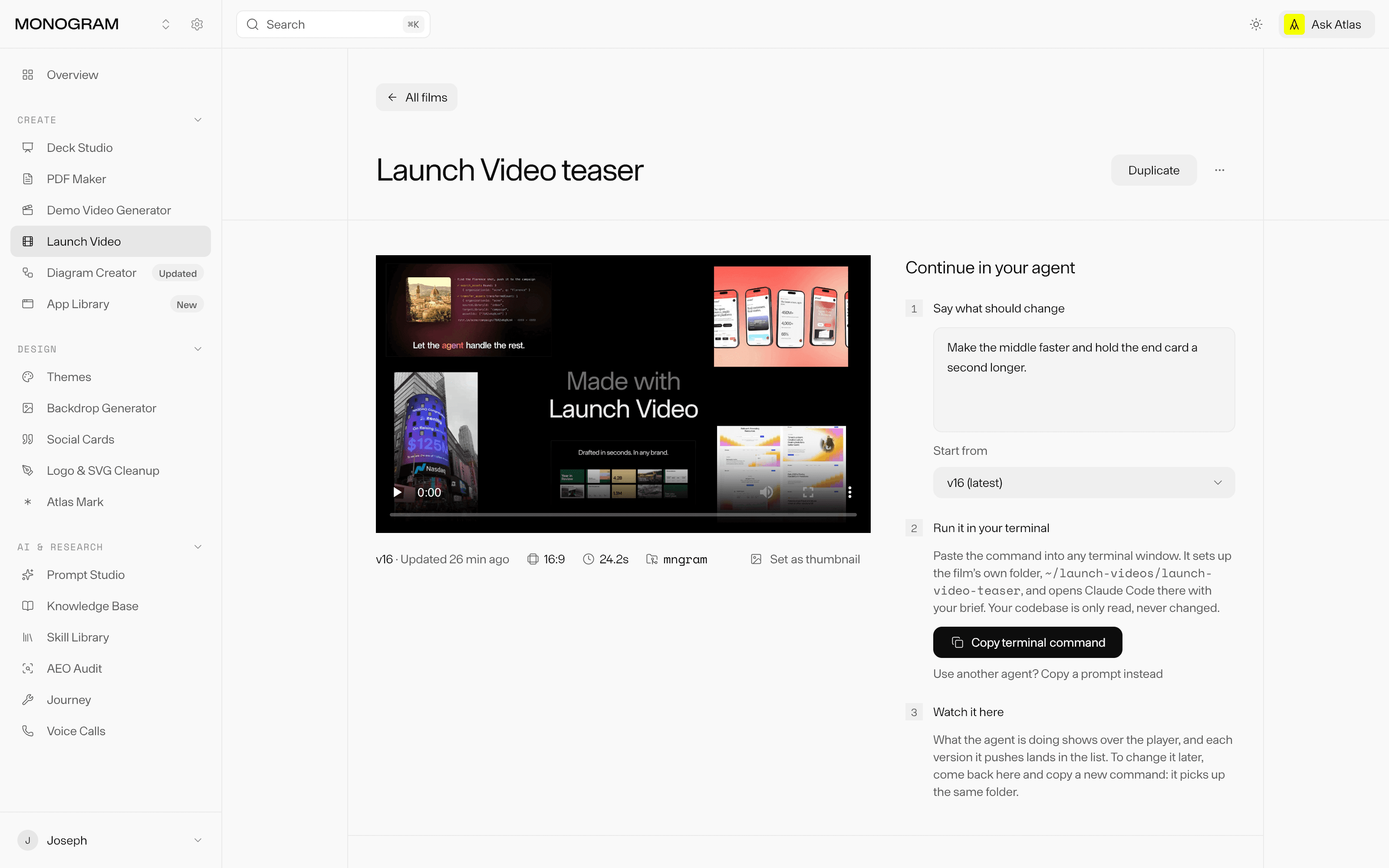Click the Journey wrench icon
The height and width of the screenshot is (868, 1389).
coord(27,700)
